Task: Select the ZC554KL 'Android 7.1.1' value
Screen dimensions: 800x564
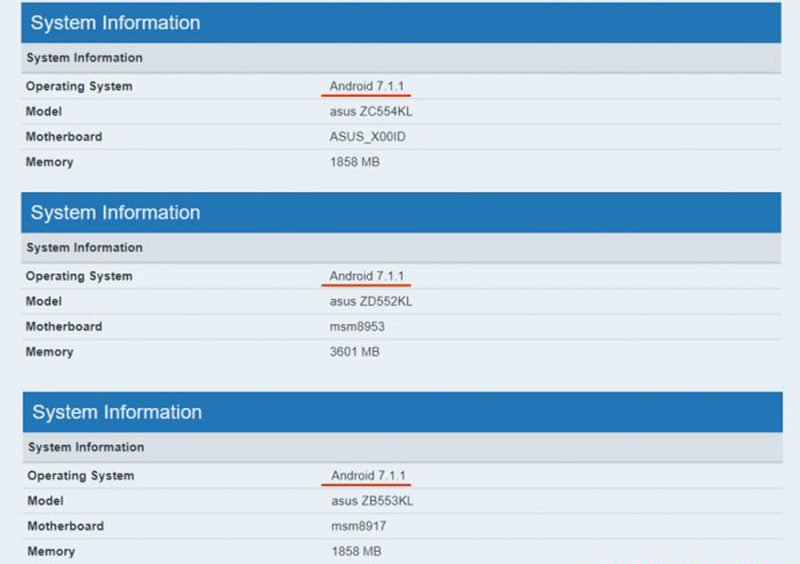Action: pos(366,86)
